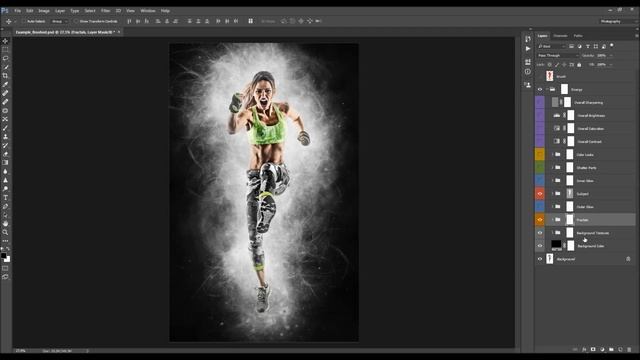Expand the Subject group
This screenshot has height=360, width=640.
[x=553, y=193]
